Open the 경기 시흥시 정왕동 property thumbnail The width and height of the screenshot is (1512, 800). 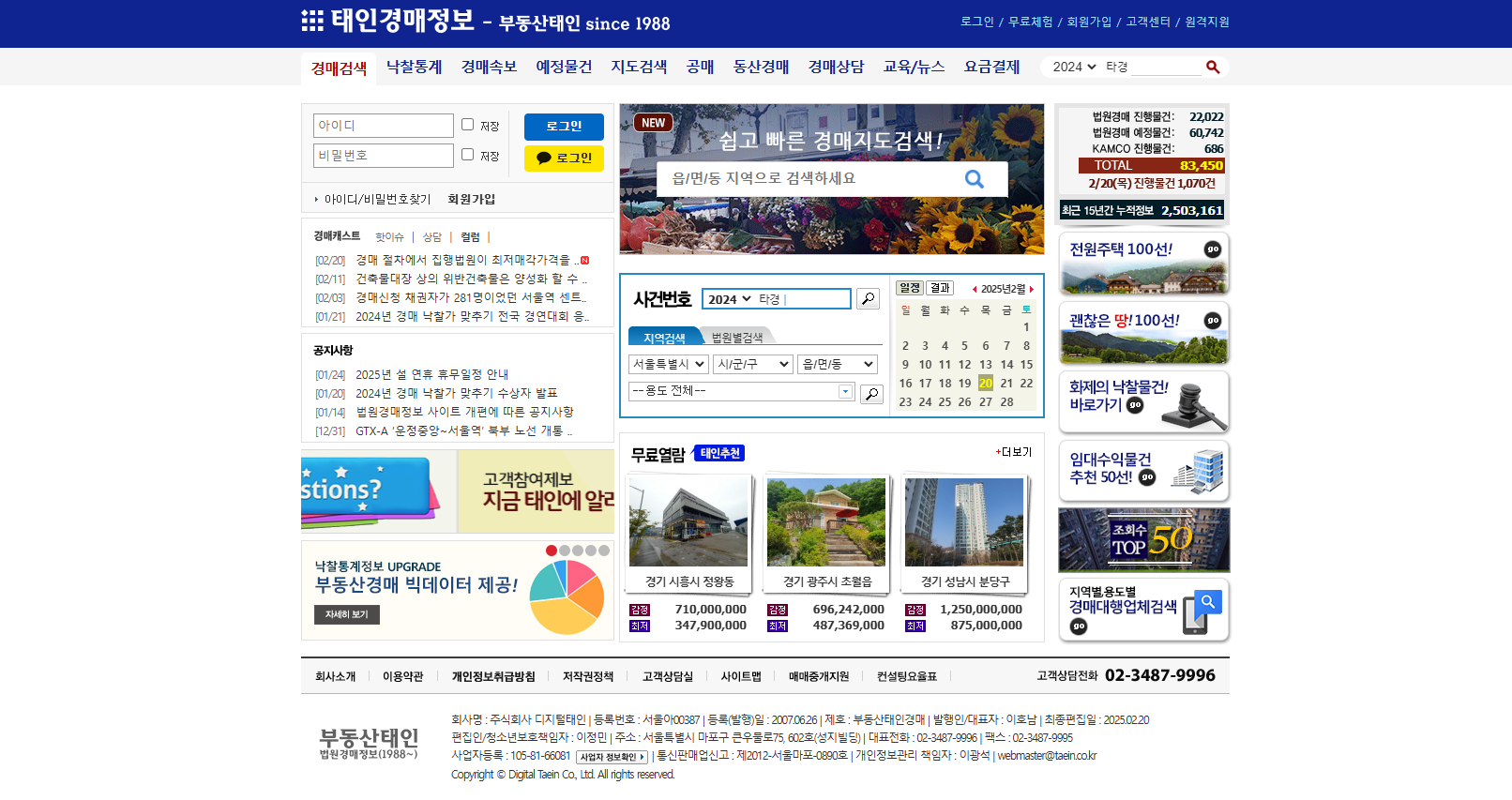(688, 522)
